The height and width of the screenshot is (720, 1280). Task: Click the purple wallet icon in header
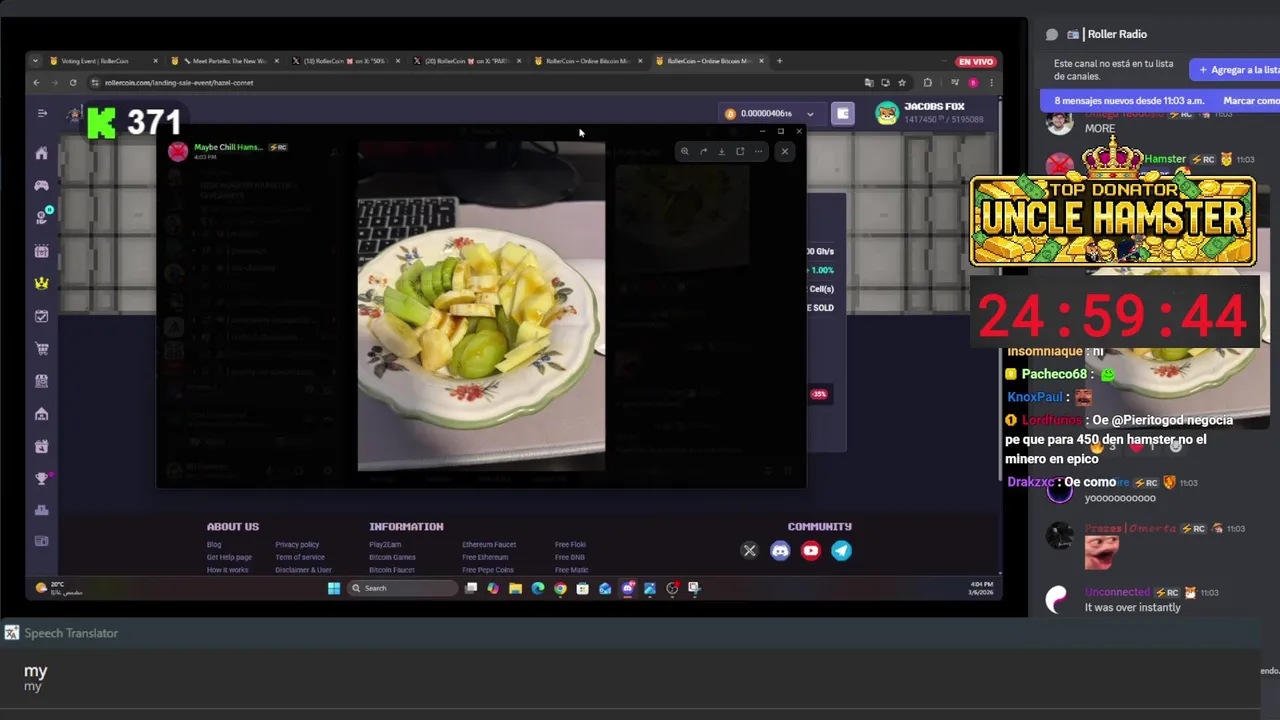[x=843, y=113]
